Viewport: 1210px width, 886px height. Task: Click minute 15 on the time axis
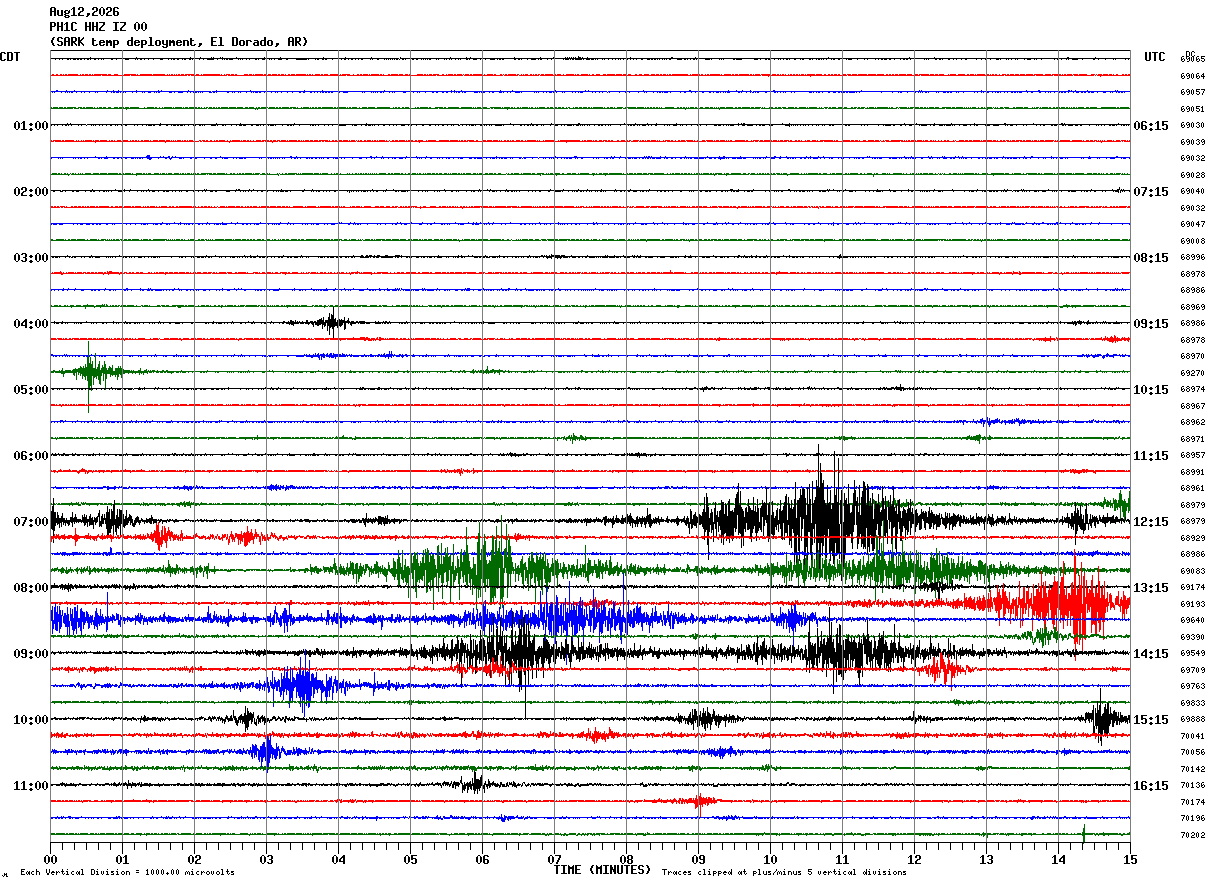[x=1130, y=859]
